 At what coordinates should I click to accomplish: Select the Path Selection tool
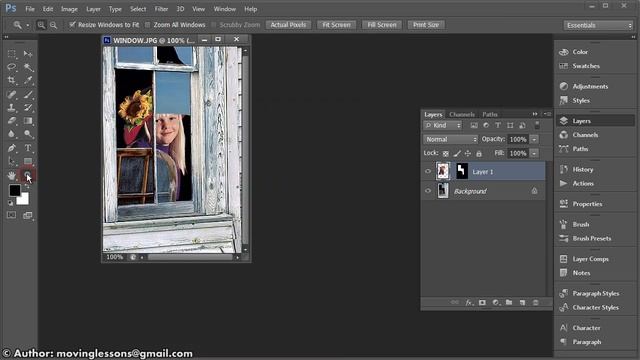11,161
